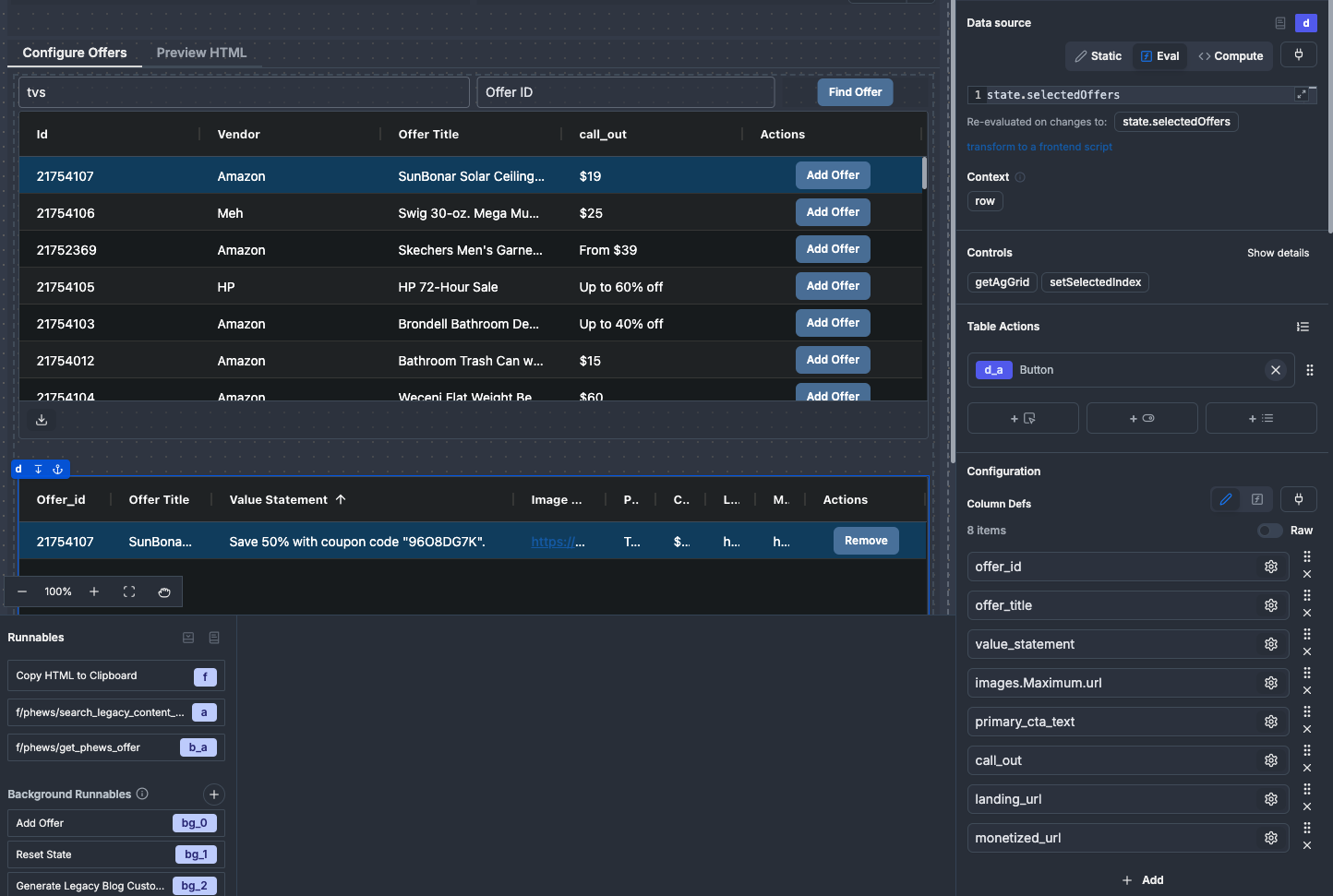Click the offers table vertical scrollbar

pos(924,173)
